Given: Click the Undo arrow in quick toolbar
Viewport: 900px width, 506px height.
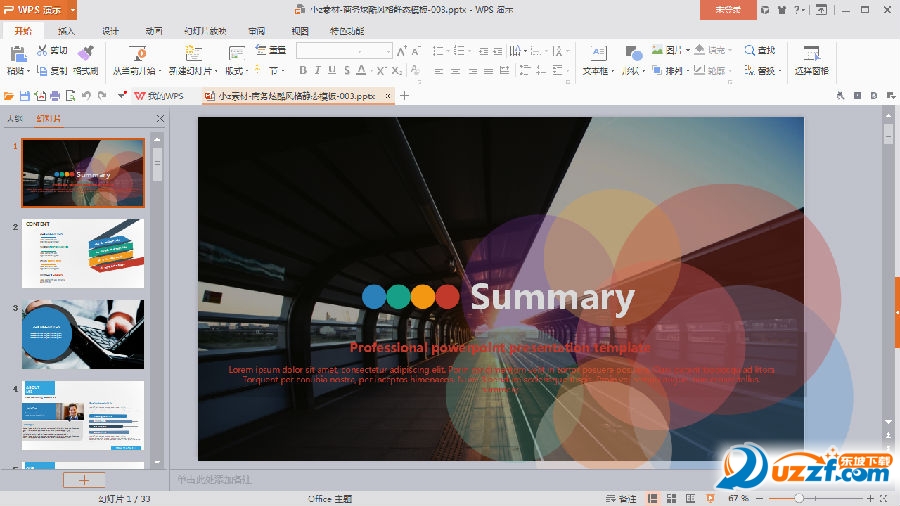Looking at the screenshot, I should click(x=86, y=96).
